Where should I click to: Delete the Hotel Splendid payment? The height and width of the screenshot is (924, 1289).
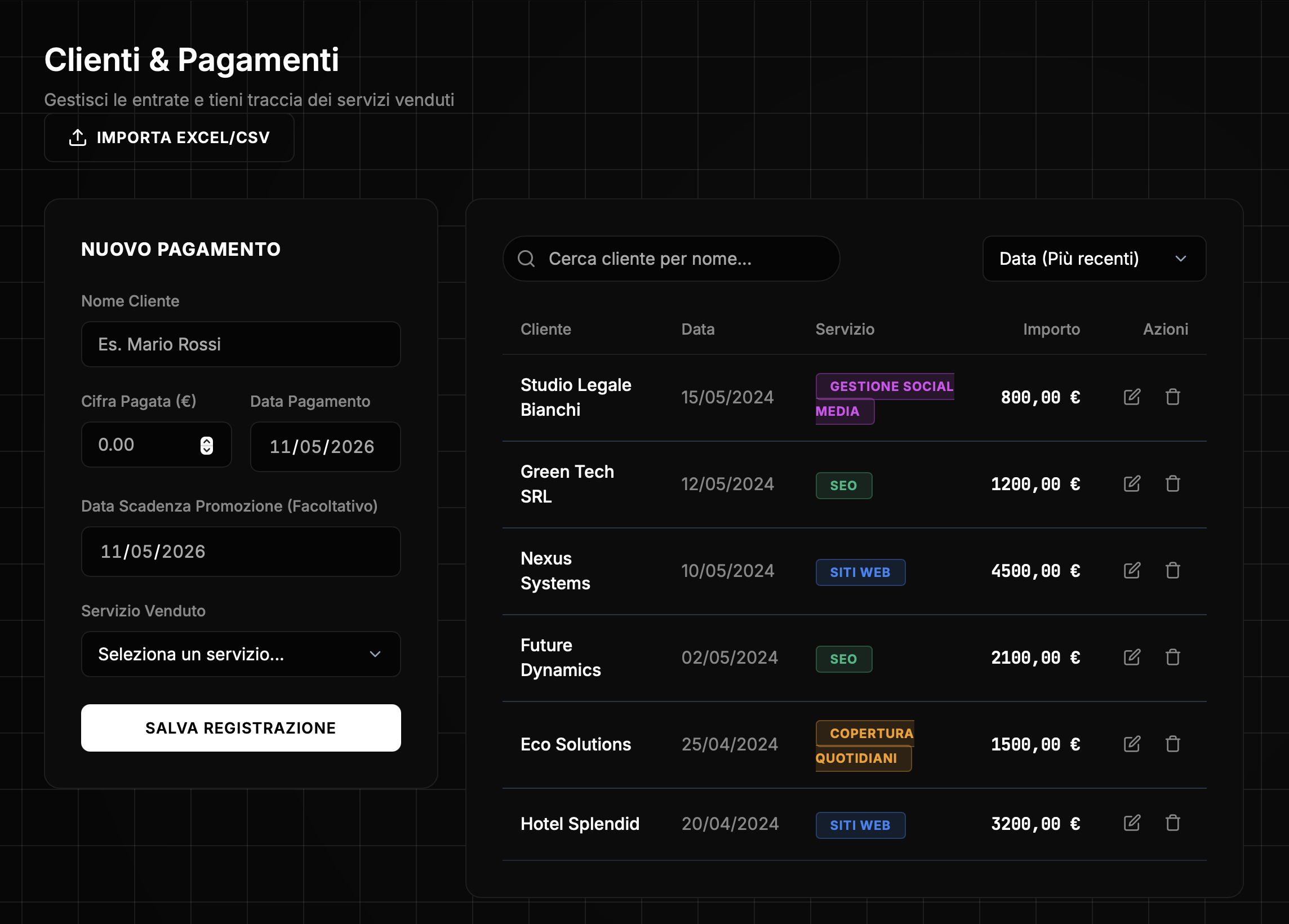coord(1172,823)
